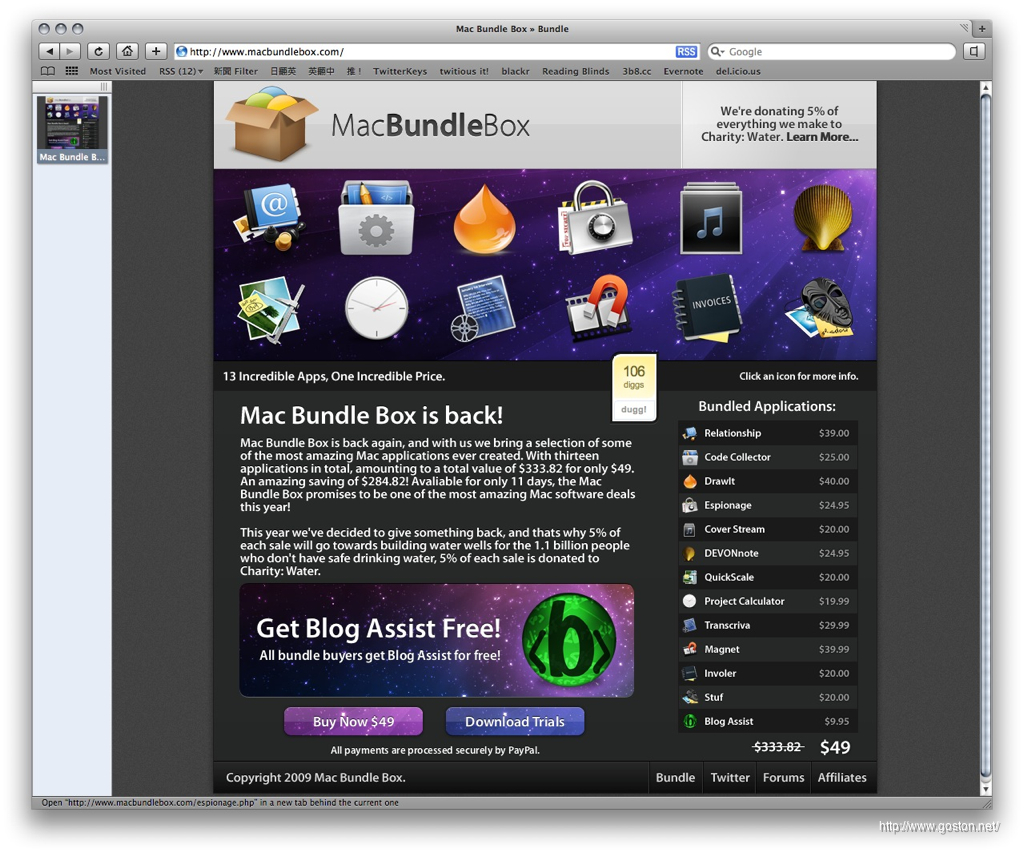The height and width of the screenshot is (853, 1024).
Task: Click the Project Calculator clock icon
Action: 376,308
